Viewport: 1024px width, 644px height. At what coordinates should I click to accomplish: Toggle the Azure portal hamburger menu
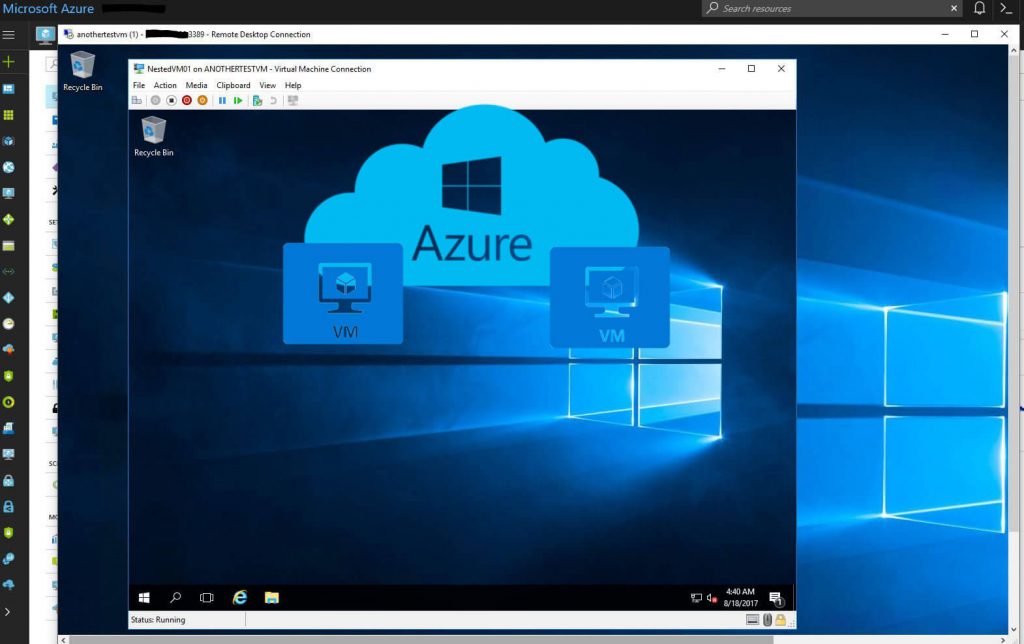tap(9, 34)
